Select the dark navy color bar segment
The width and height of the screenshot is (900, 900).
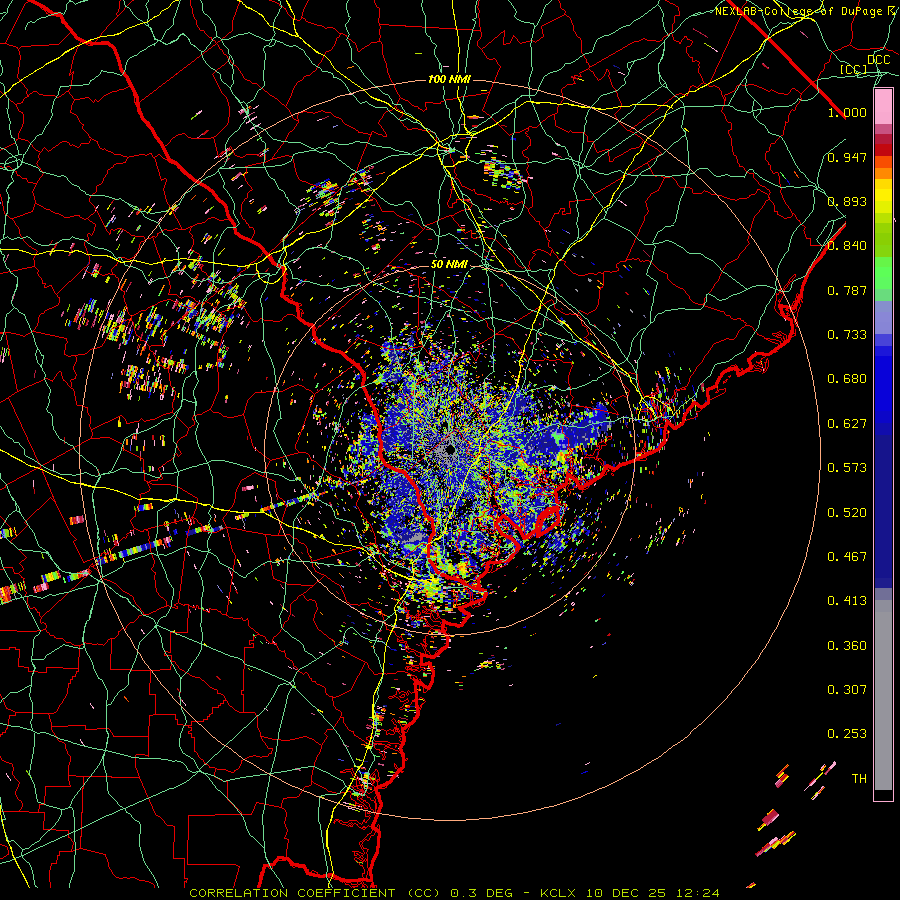[x=883, y=511]
